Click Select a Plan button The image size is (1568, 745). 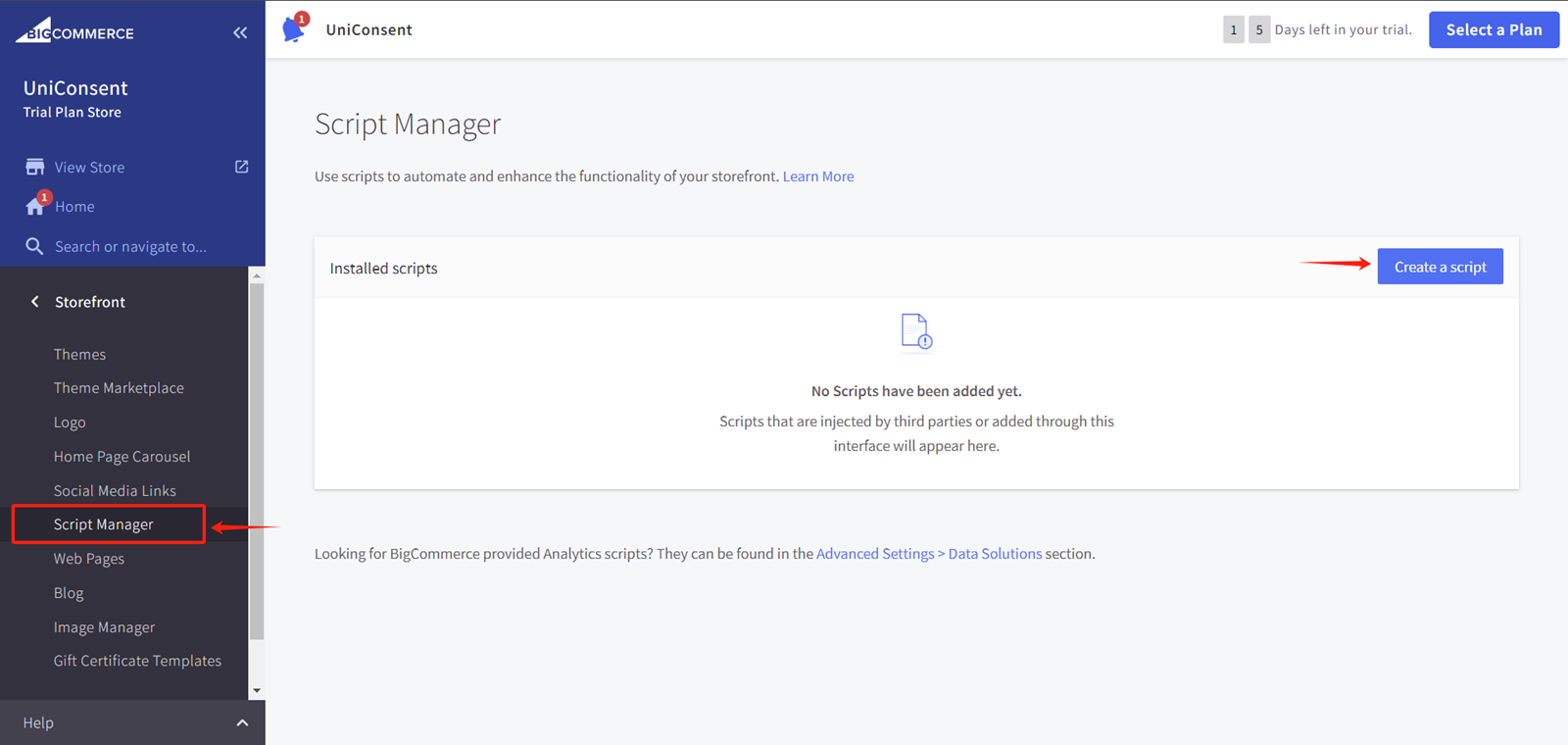(1494, 29)
